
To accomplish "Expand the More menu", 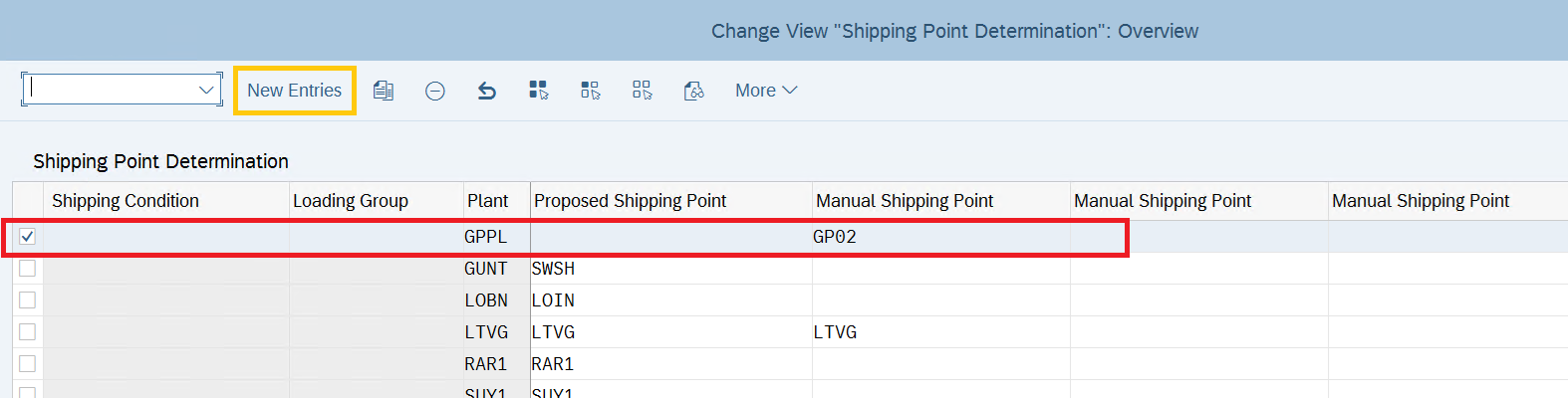I will (x=766, y=91).
